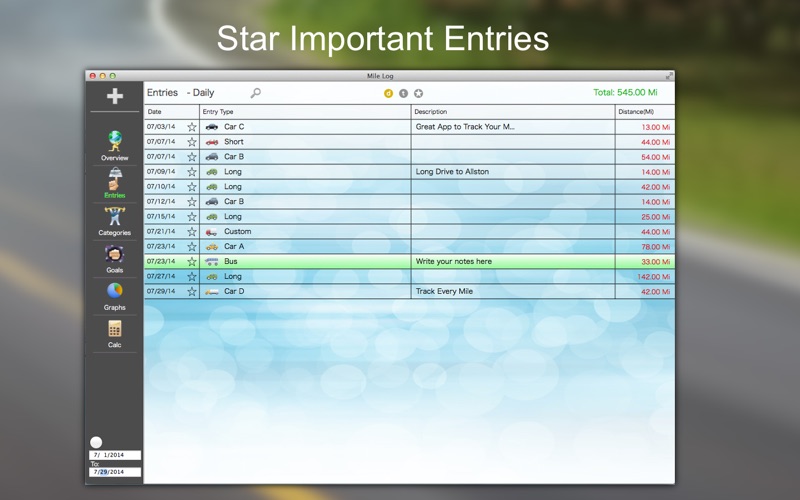
Task: Star the 07/09/14 Long entry
Action: pos(192,171)
